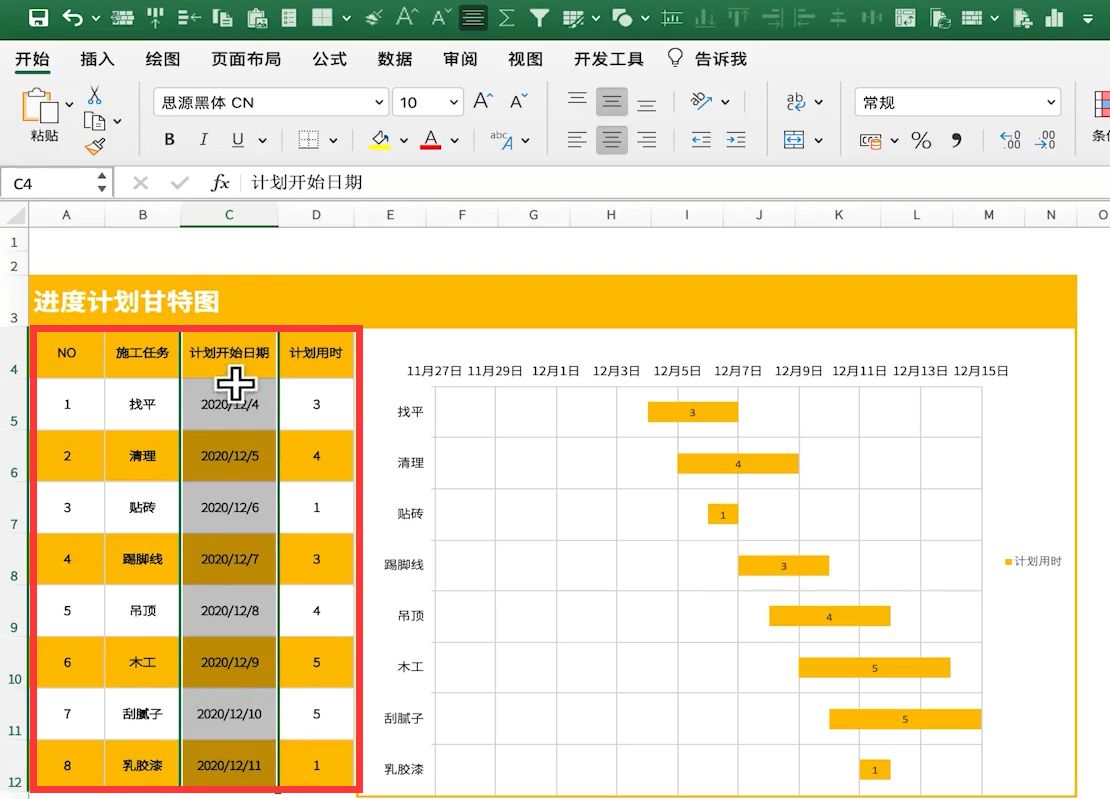Click the increase font size icon
The height and width of the screenshot is (799, 1110).
click(483, 102)
